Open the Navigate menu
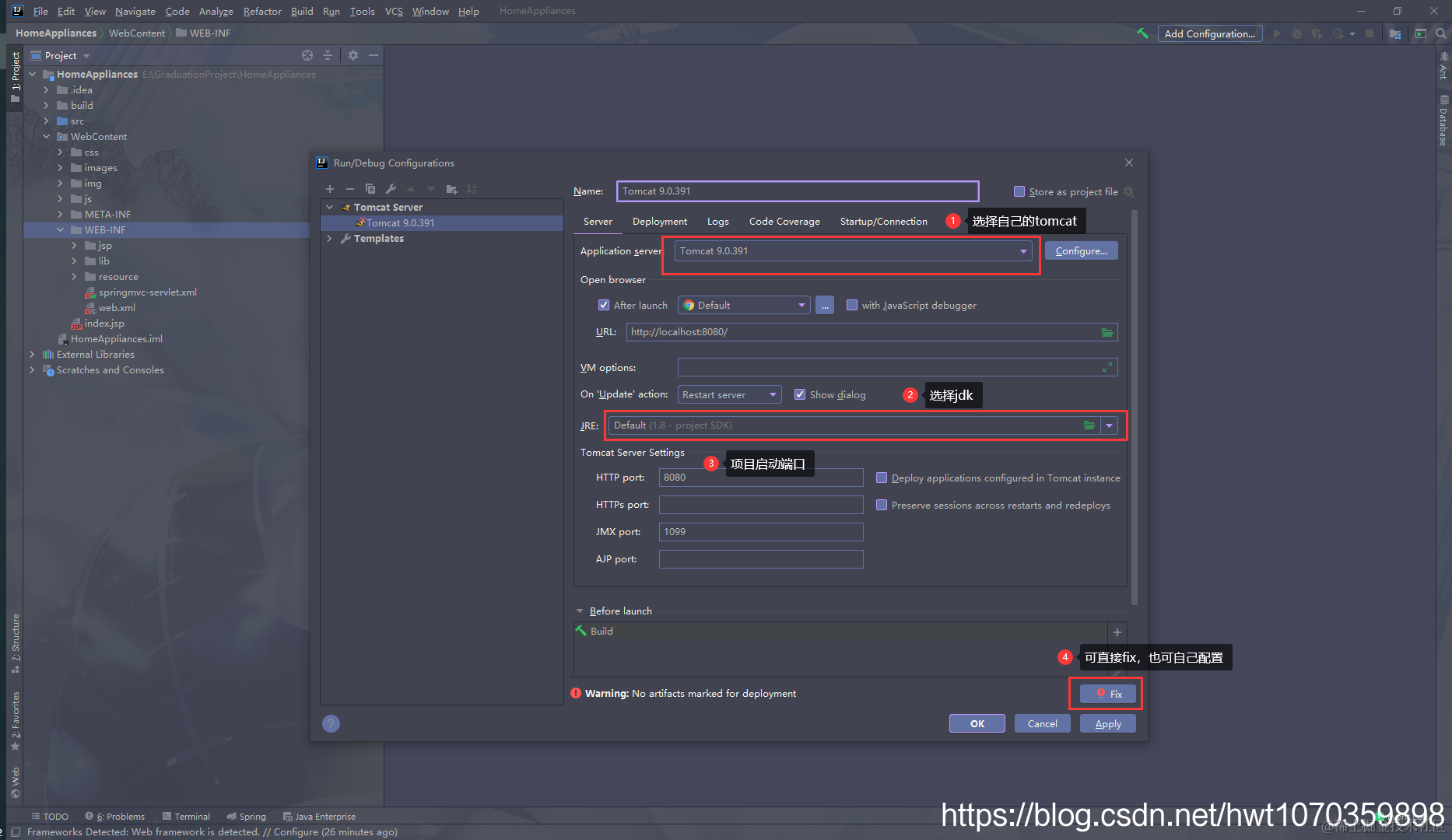The image size is (1452, 840). pos(135,11)
